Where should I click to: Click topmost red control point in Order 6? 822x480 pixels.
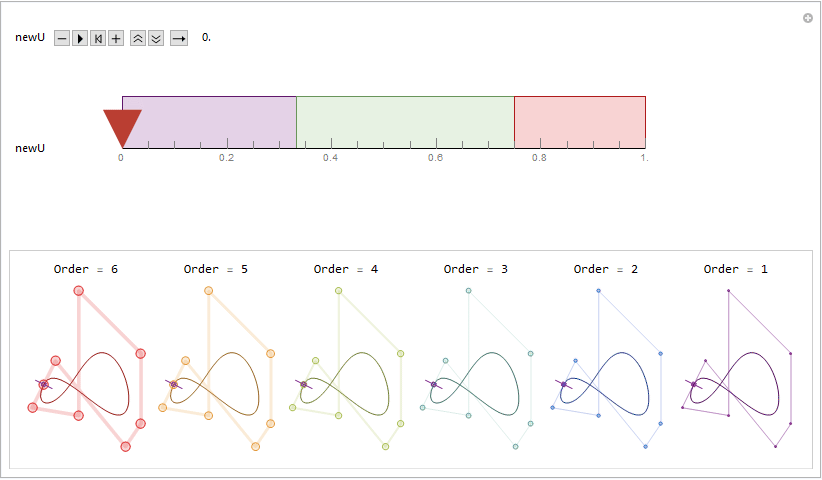click(79, 291)
